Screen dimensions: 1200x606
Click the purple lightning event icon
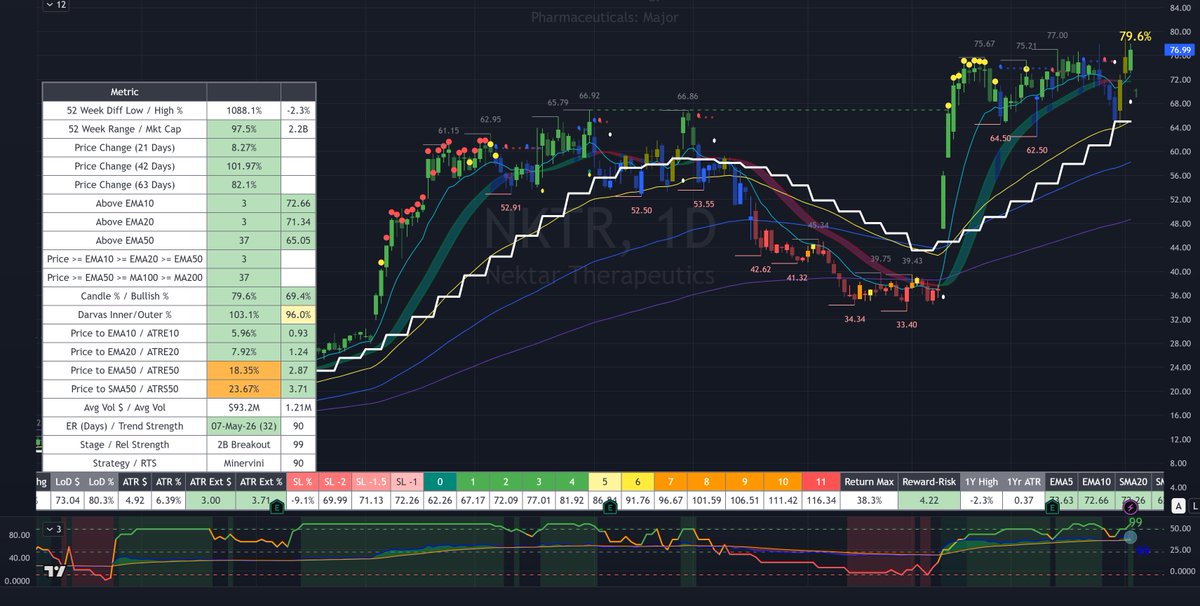coord(1128,508)
